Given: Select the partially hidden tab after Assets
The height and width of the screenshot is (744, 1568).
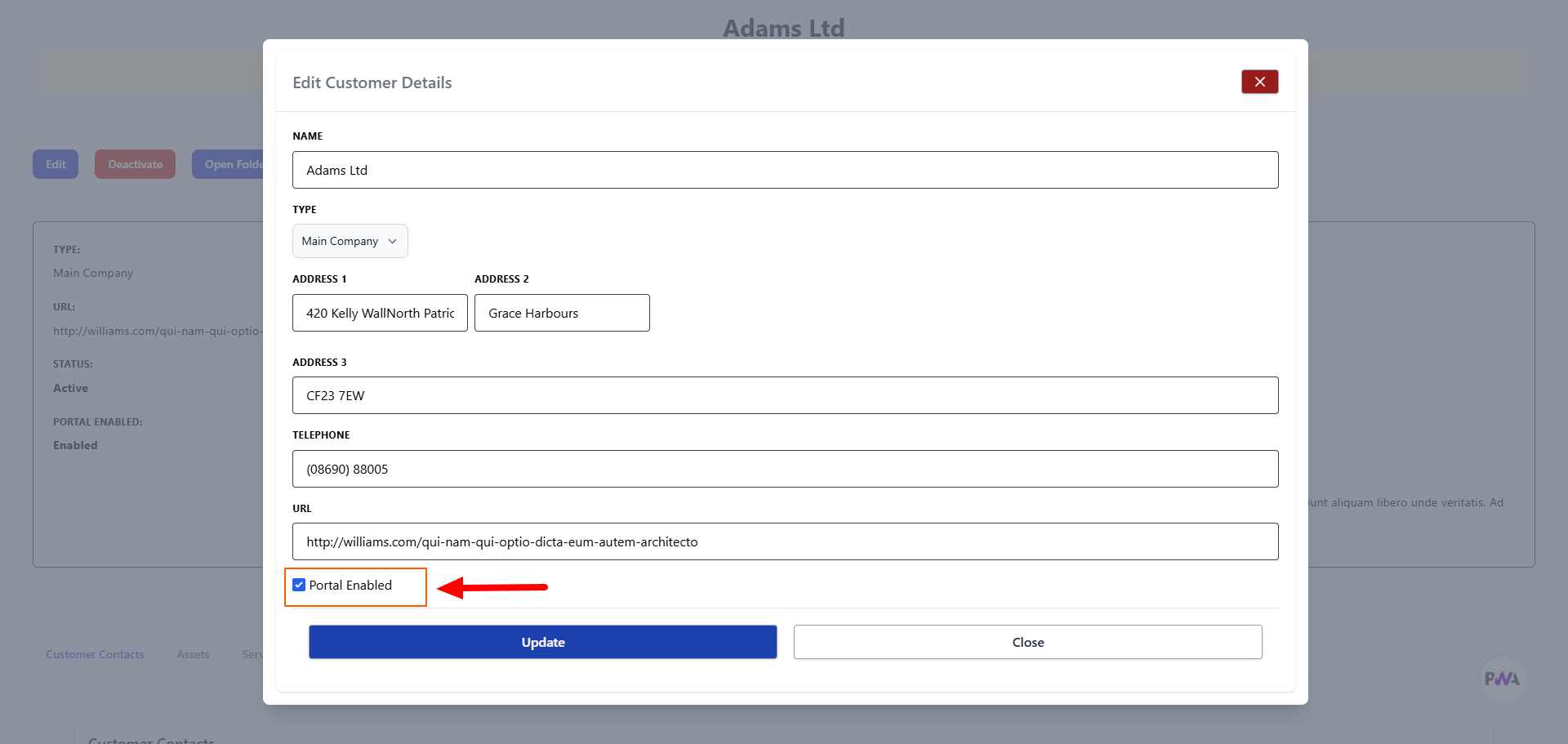Looking at the screenshot, I should [x=252, y=654].
